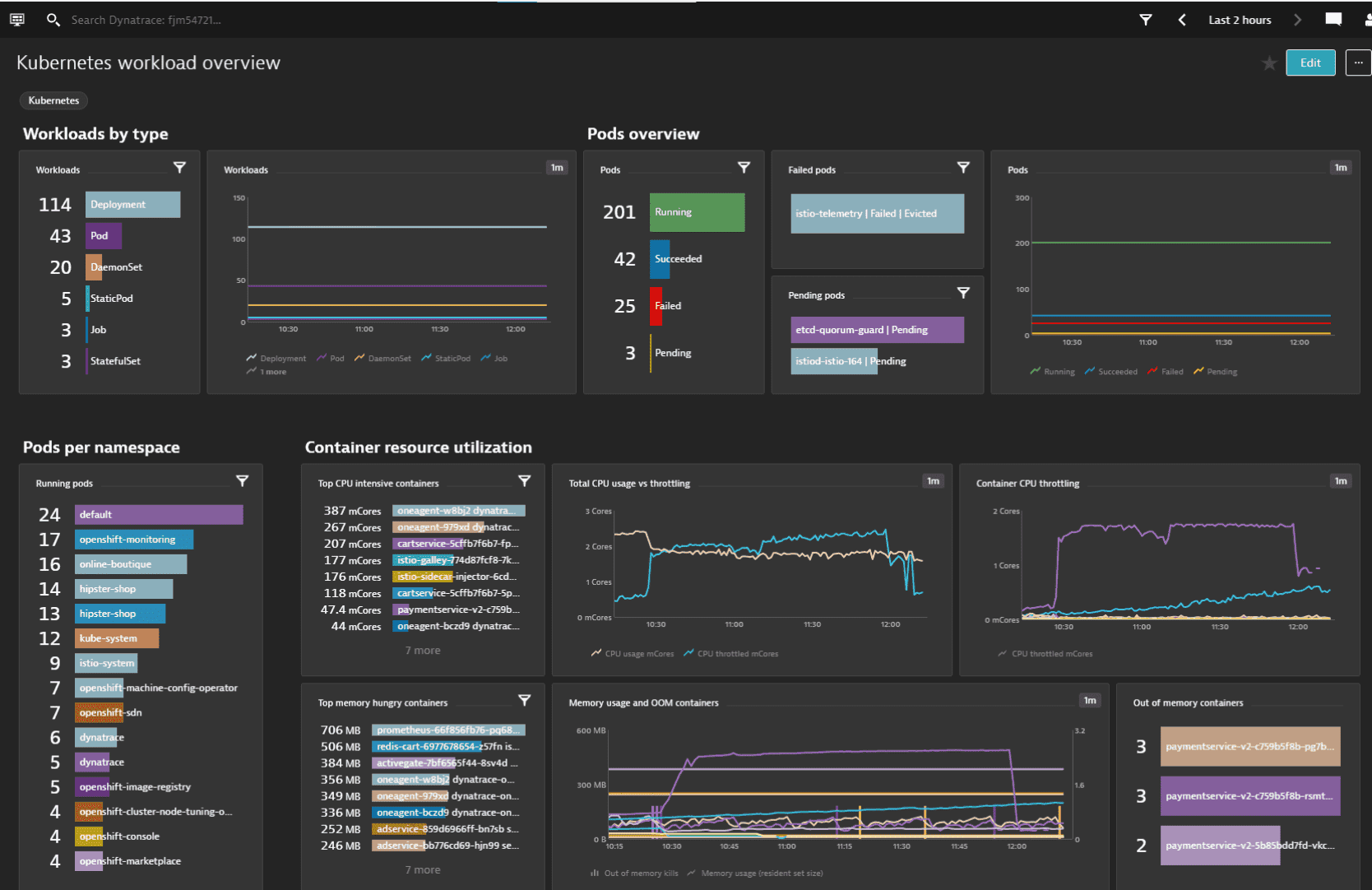The height and width of the screenshot is (890, 1372).
Task: Go to previous timeframe with the left chevron
Action: (1182, 19)
